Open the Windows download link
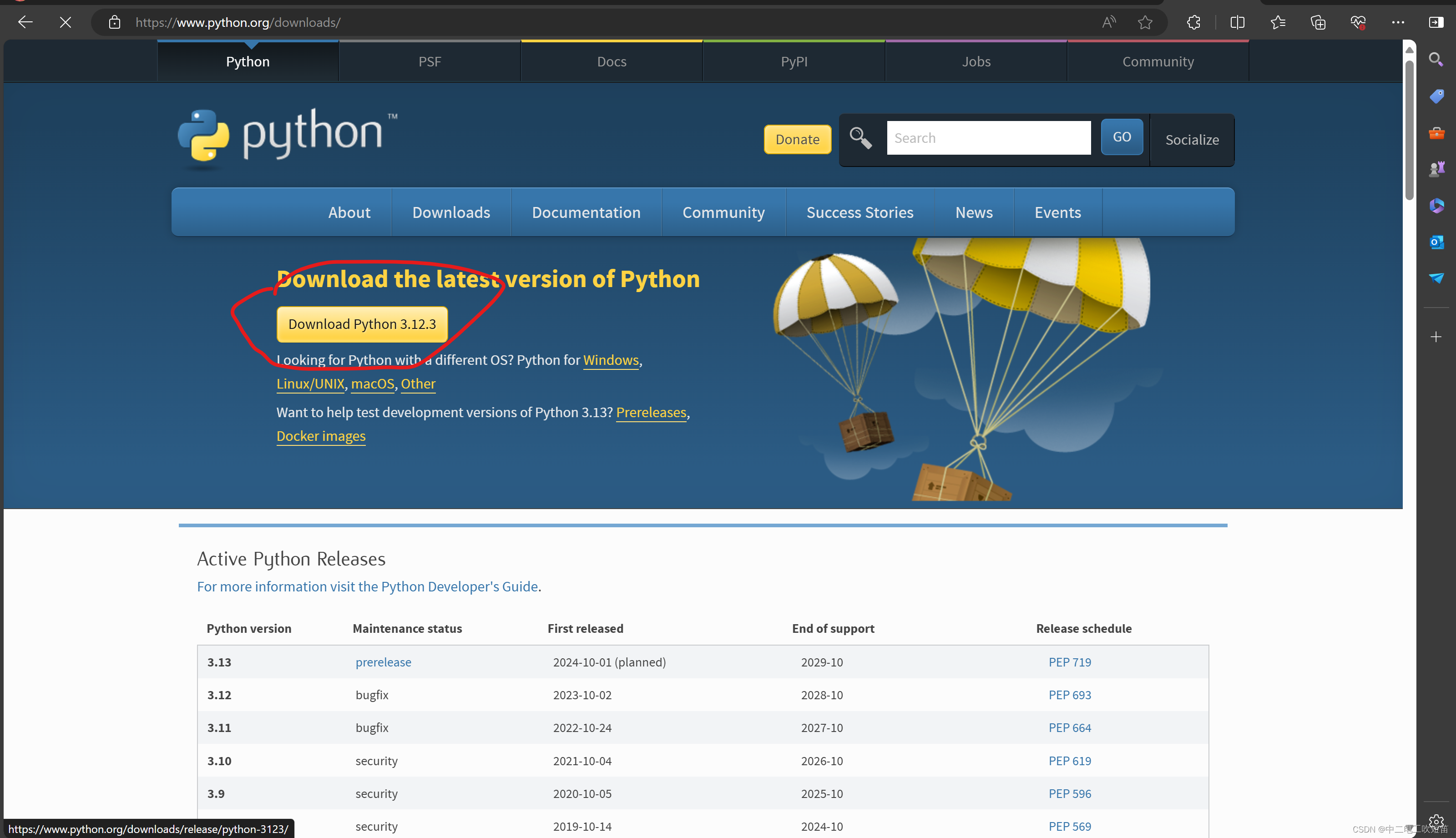The width and height of the screenshot is (1456, 838). (611, 360)
